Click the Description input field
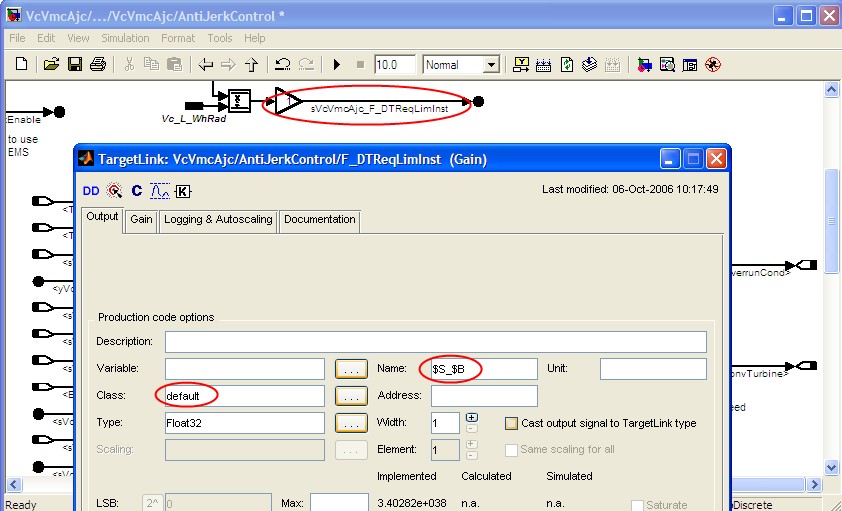The height and width of the screenshot is (511, 842). point(436,342)
